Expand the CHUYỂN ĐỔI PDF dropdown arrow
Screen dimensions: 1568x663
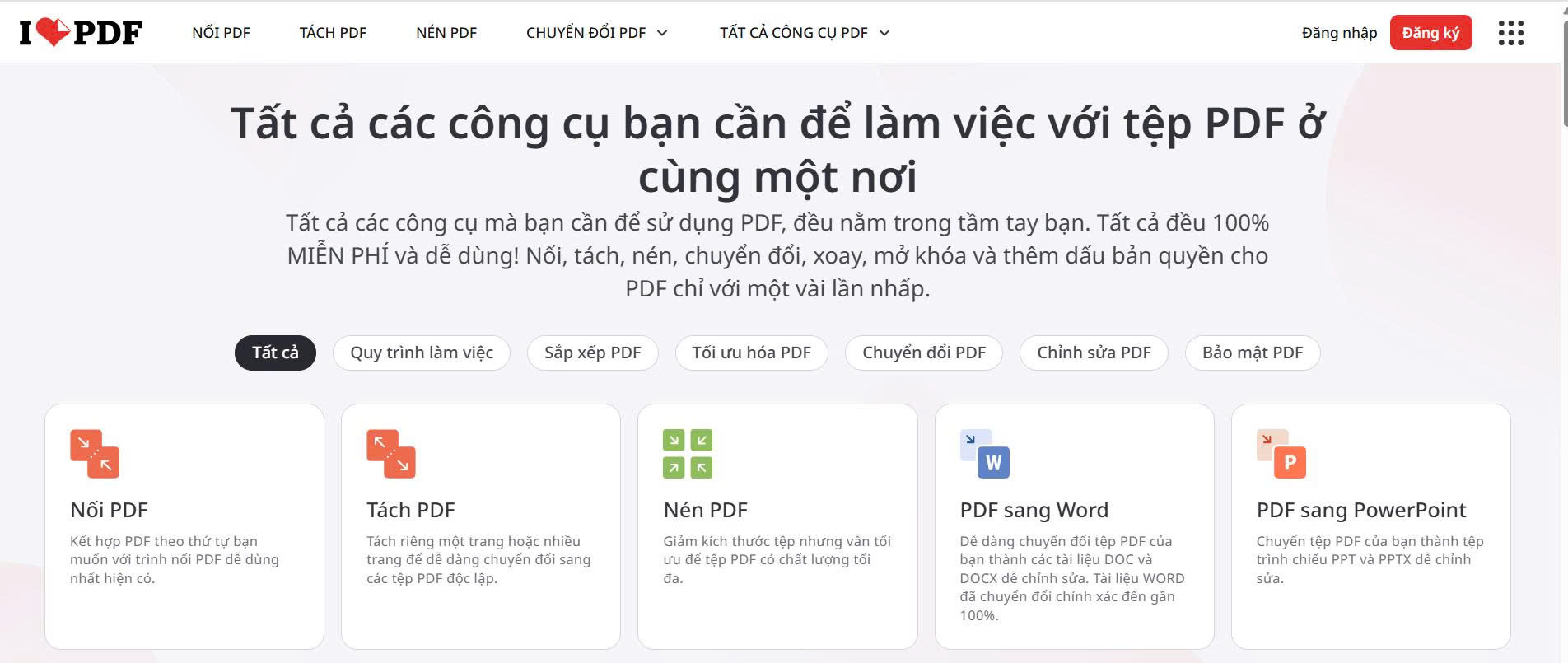(662, 33)
